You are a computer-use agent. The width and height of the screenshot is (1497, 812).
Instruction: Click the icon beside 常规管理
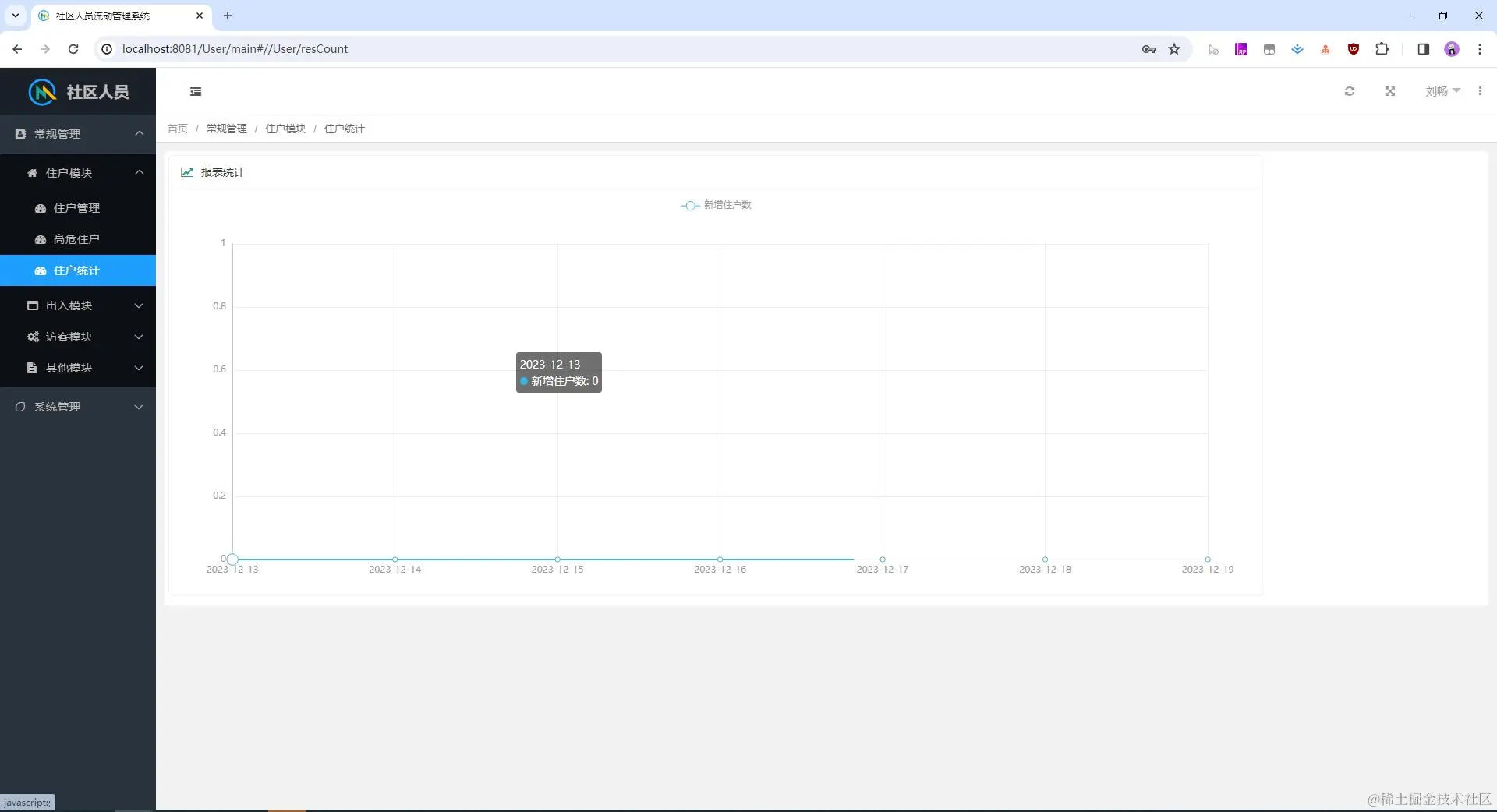click(x=20, y=134)
